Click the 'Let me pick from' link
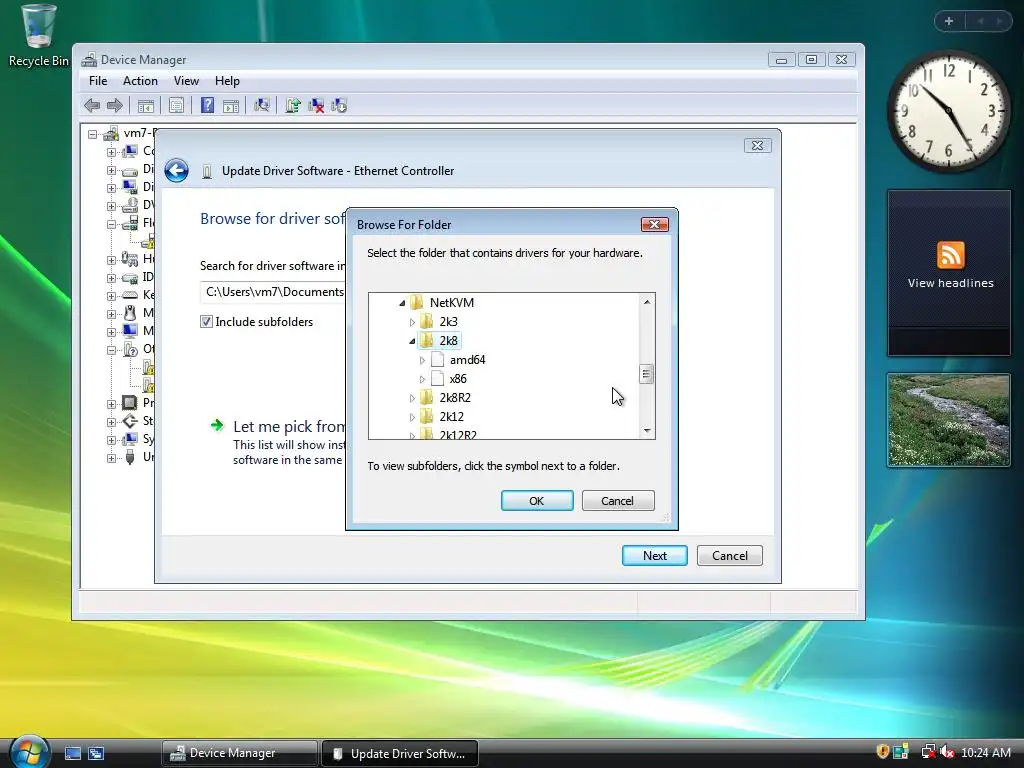This screenshot has height=768, width=1024. 289,426
